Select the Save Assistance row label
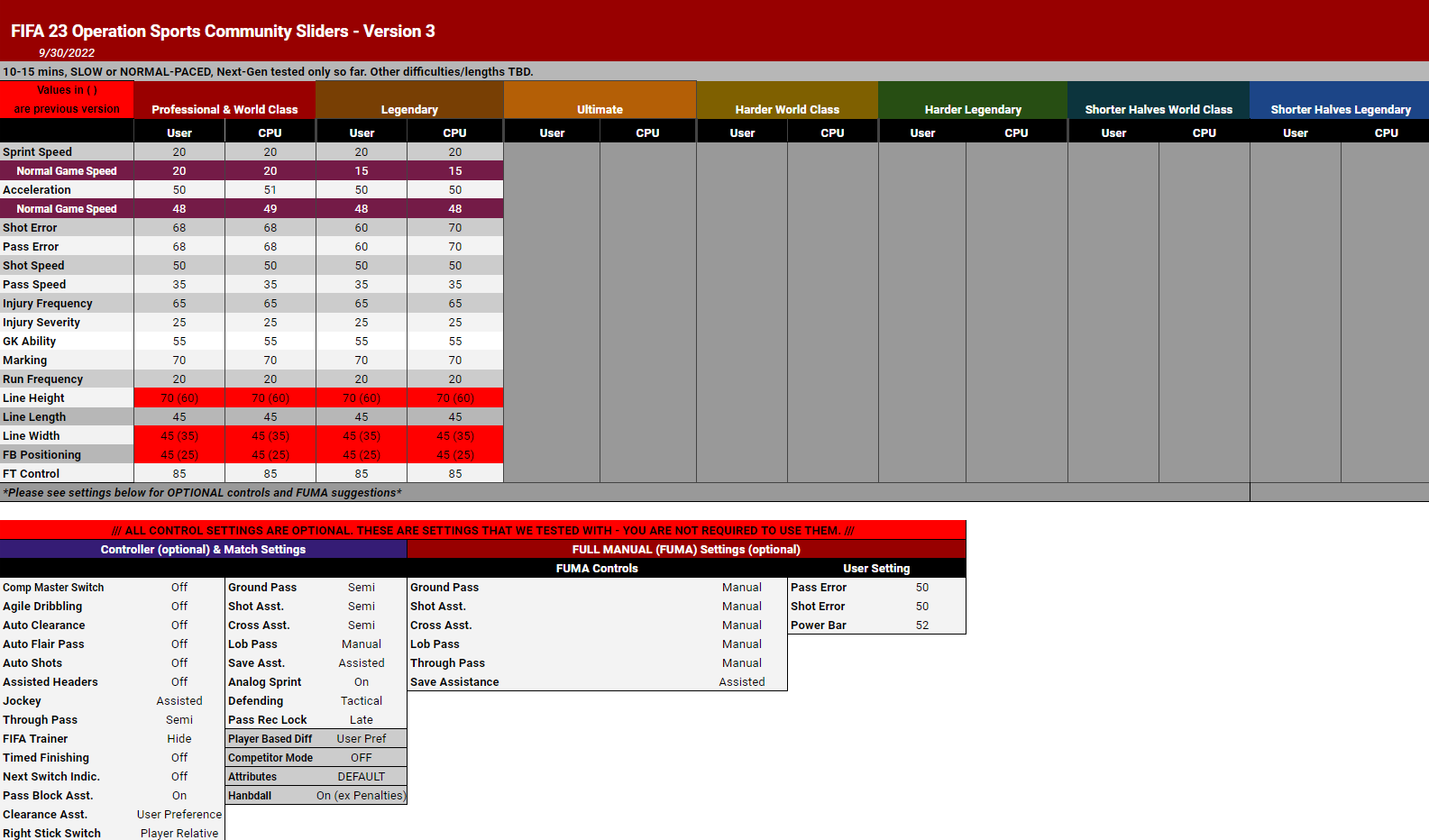This screenshot has height=840, width=1429. 454,682
